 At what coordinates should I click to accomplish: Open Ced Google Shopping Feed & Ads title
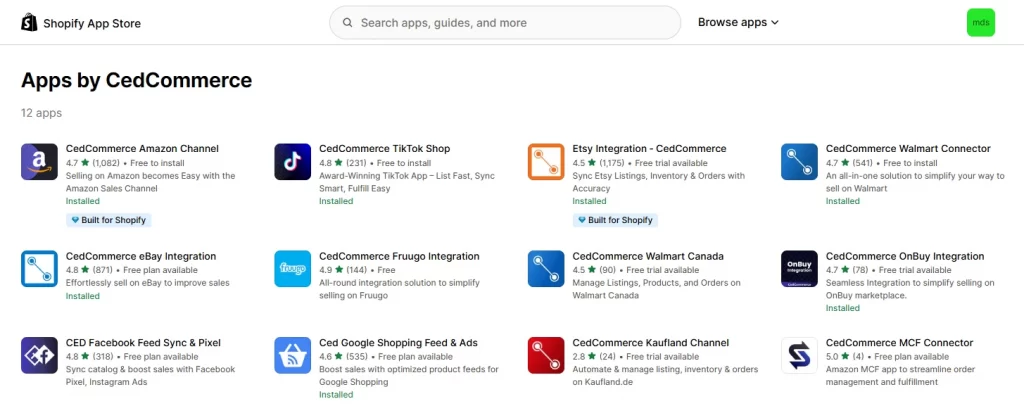(x=398, y=343)
